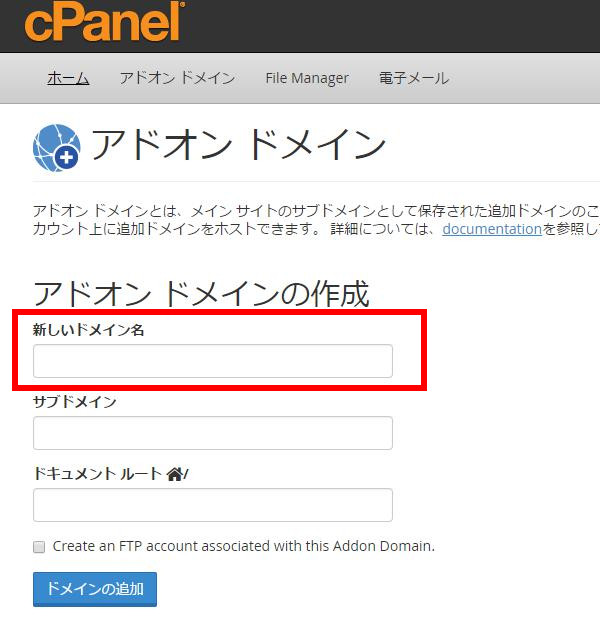This screenshot has width=600, height=627.
Task: Select the ドキュメント ルート input field
Action: [x=212, y=505]
